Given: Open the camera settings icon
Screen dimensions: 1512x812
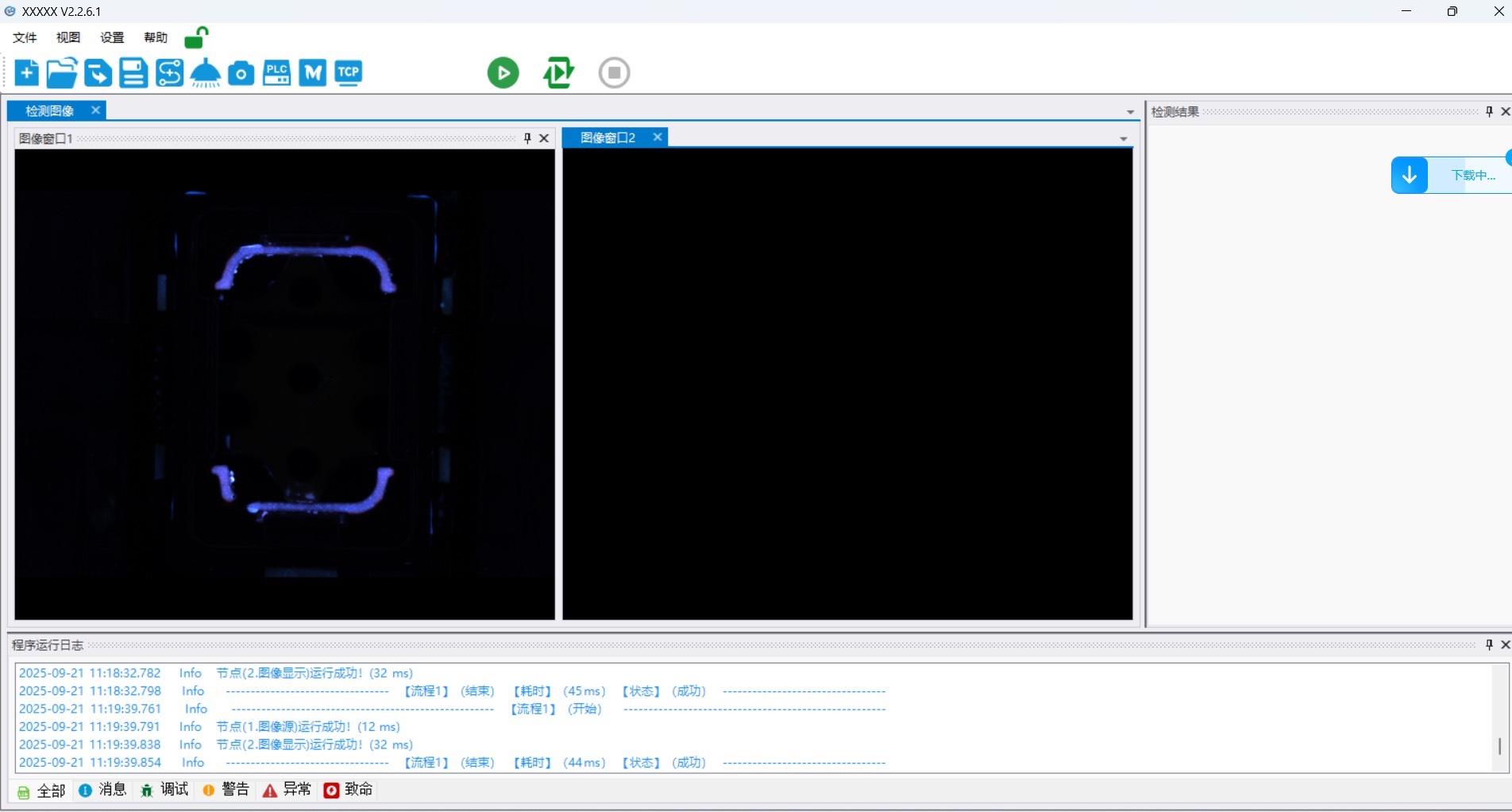Looking at the screenshot, I should click(x=241, y=73).
